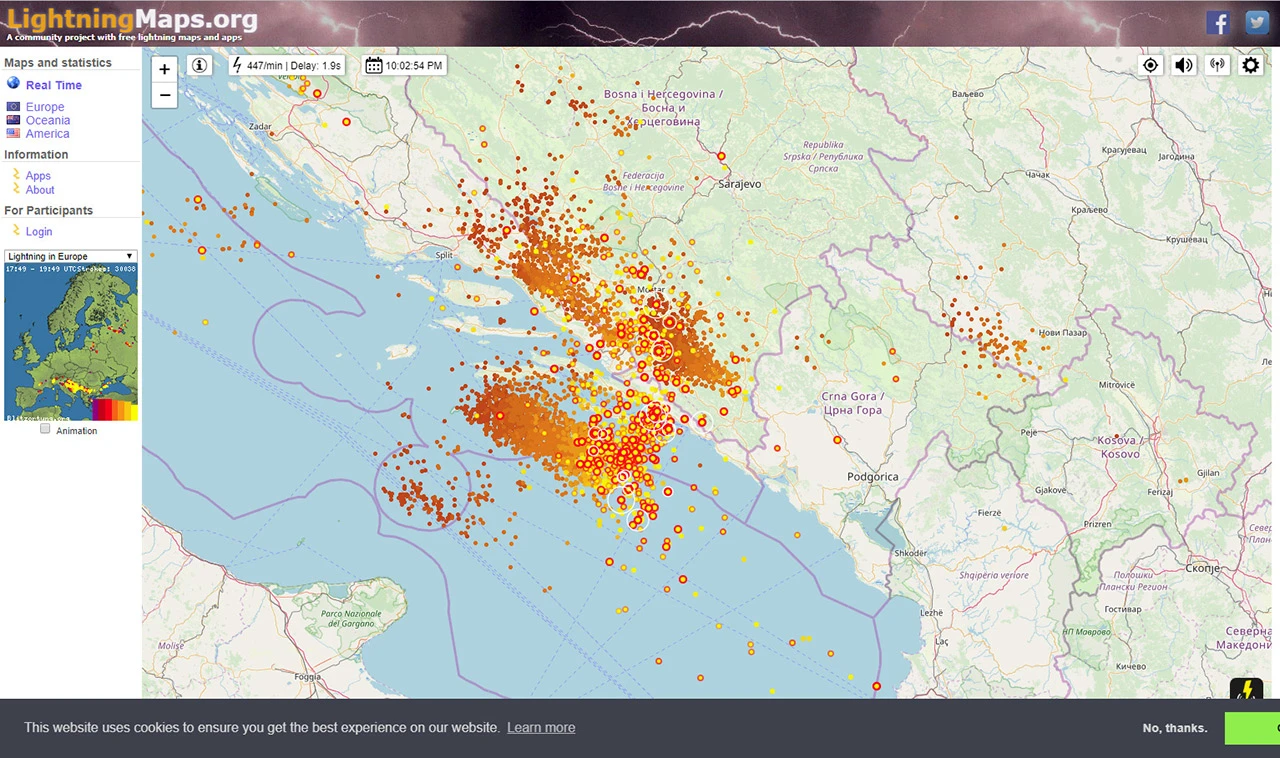This screenshot has width=1280, height=758.
Task: Open the time selector showing 10:02:54 PM
Action: click(403, 66)
